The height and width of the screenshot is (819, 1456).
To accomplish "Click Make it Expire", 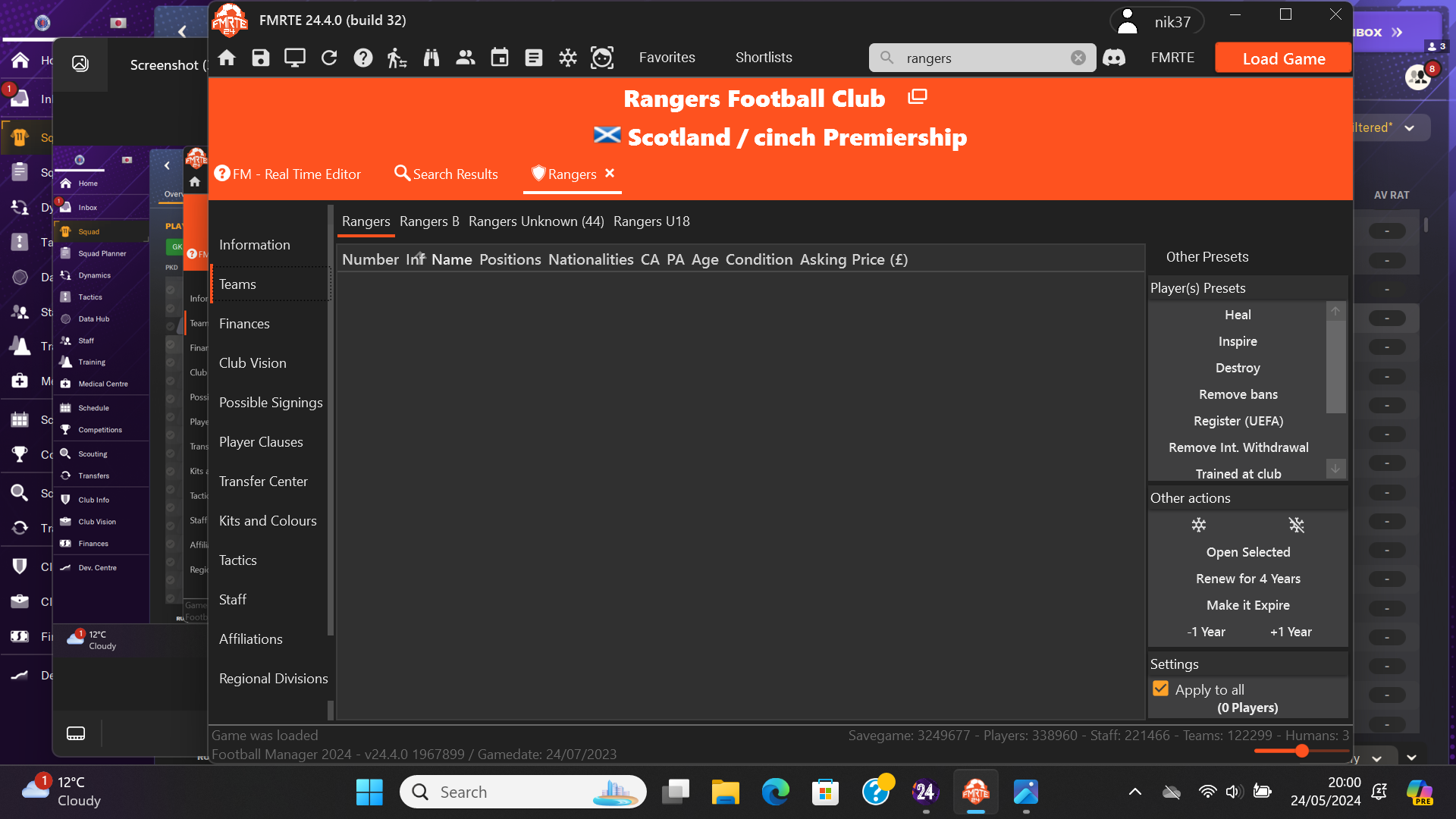I will 1248,605.
